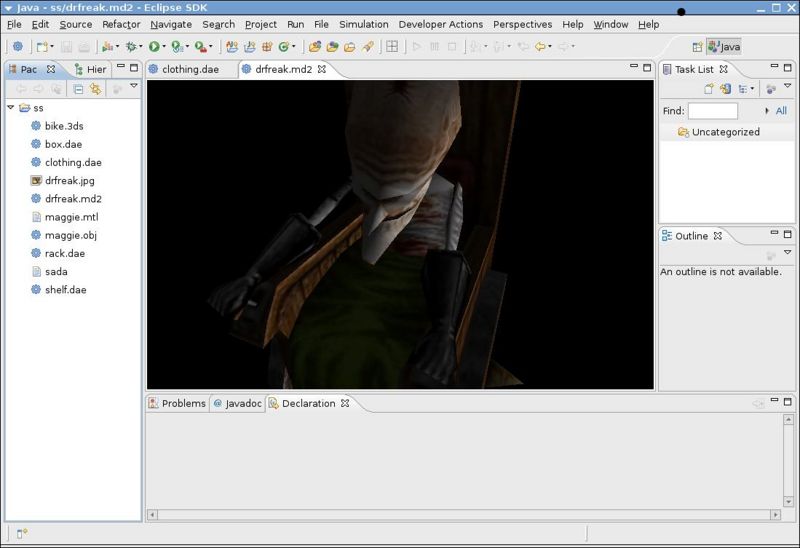Viewport: 800px width, 548px height.
Task: Open dropdown arrow beside green Run icon
Action: pyautogui.click(x=164, y=46)
